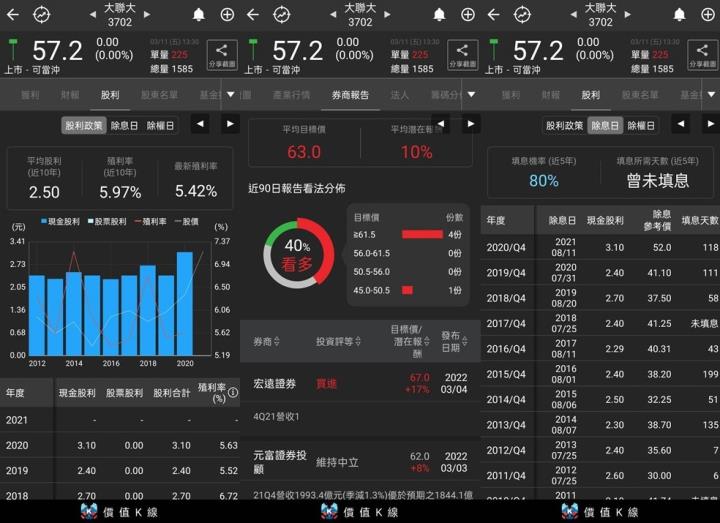Switch to 法人 tab on 券商報告 screen
The width and height of the screenshot is (720, 523).
pyautogui.click(x=399, y=95)
